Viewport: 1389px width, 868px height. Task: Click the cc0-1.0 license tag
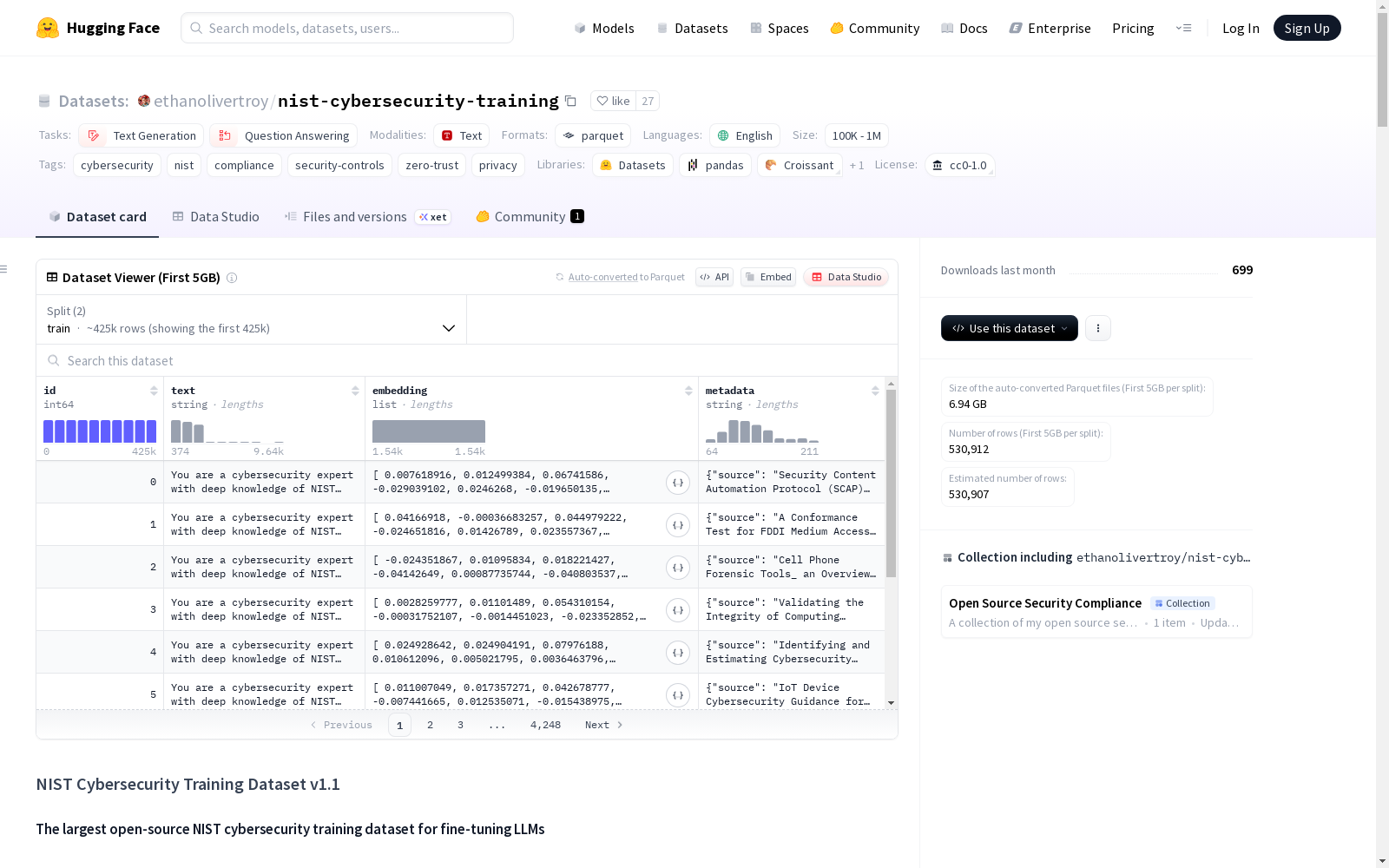(x=959, y=165)
